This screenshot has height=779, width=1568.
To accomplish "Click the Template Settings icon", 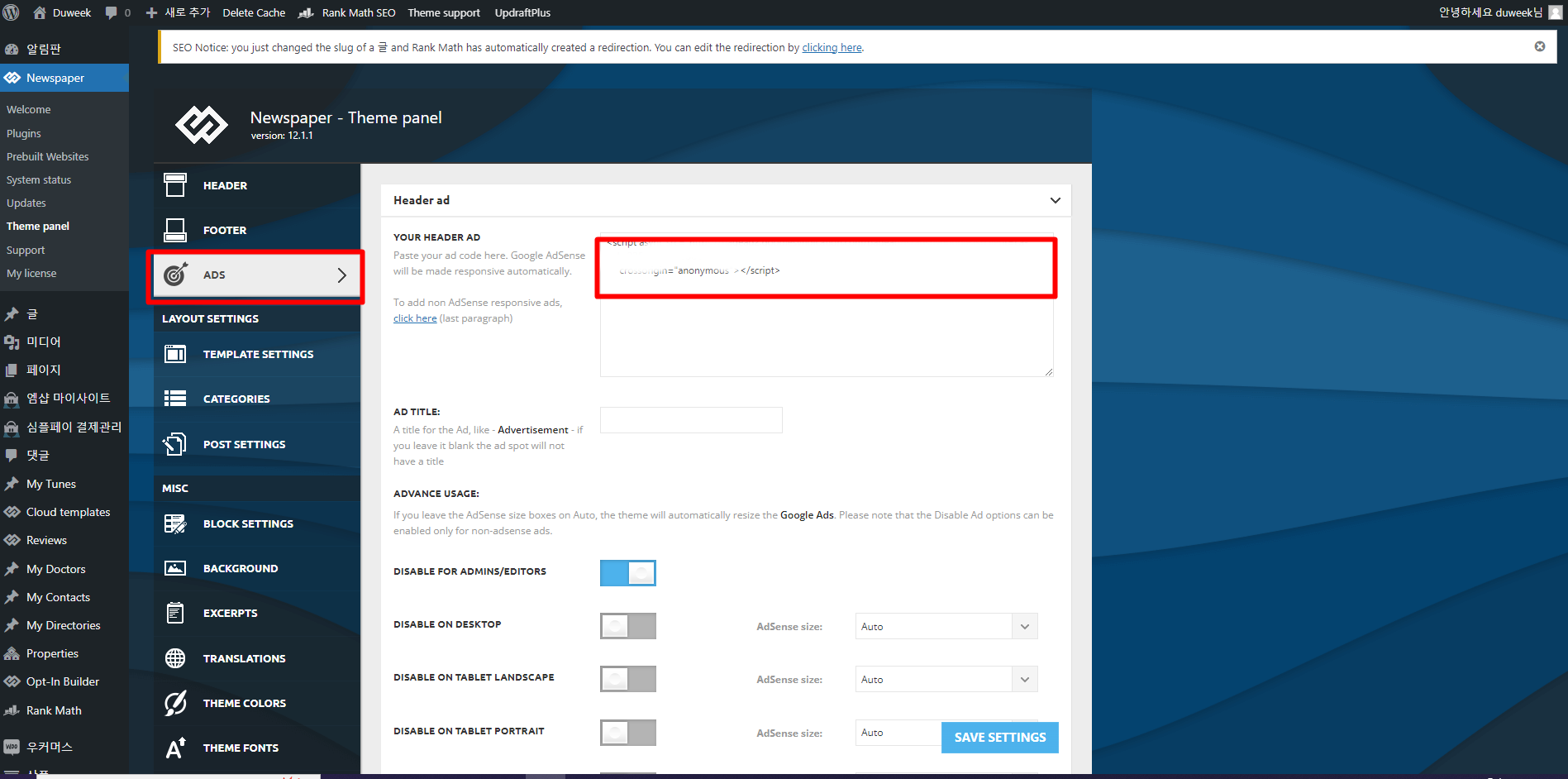I will pyautogui.click(x=175, y=354).
